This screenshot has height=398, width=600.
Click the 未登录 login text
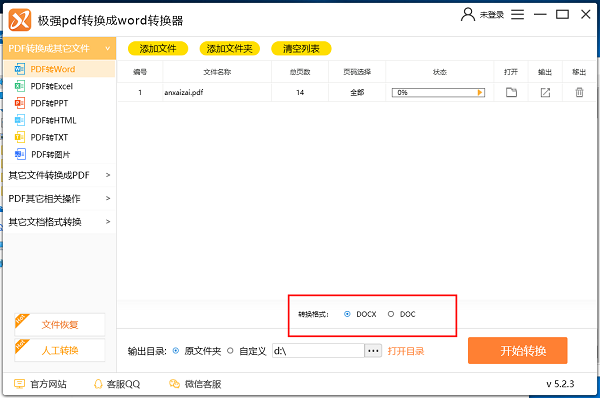[x=492, y=15]
